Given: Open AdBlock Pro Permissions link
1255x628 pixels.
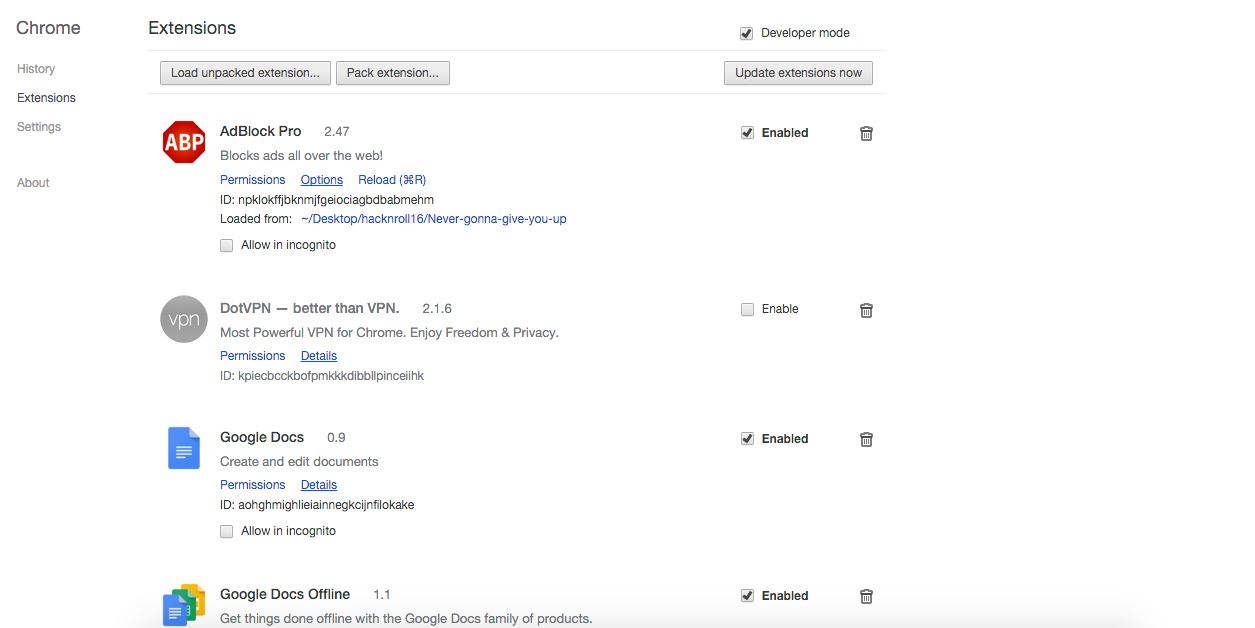Looking at the screenshot, I should [253, 180].
